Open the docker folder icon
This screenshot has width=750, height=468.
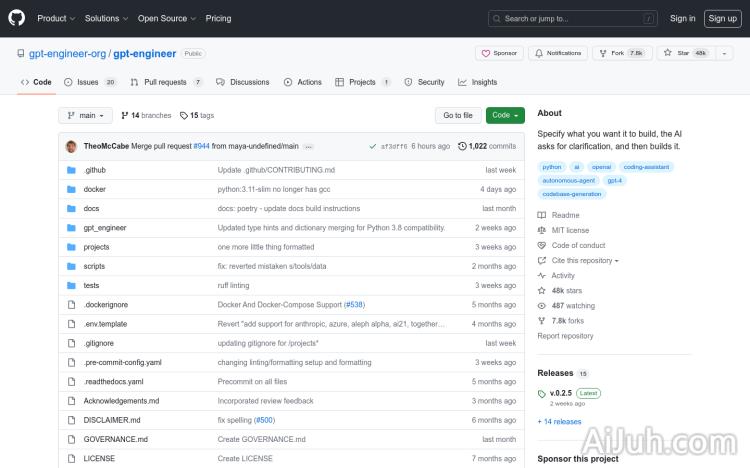(71, 189)
